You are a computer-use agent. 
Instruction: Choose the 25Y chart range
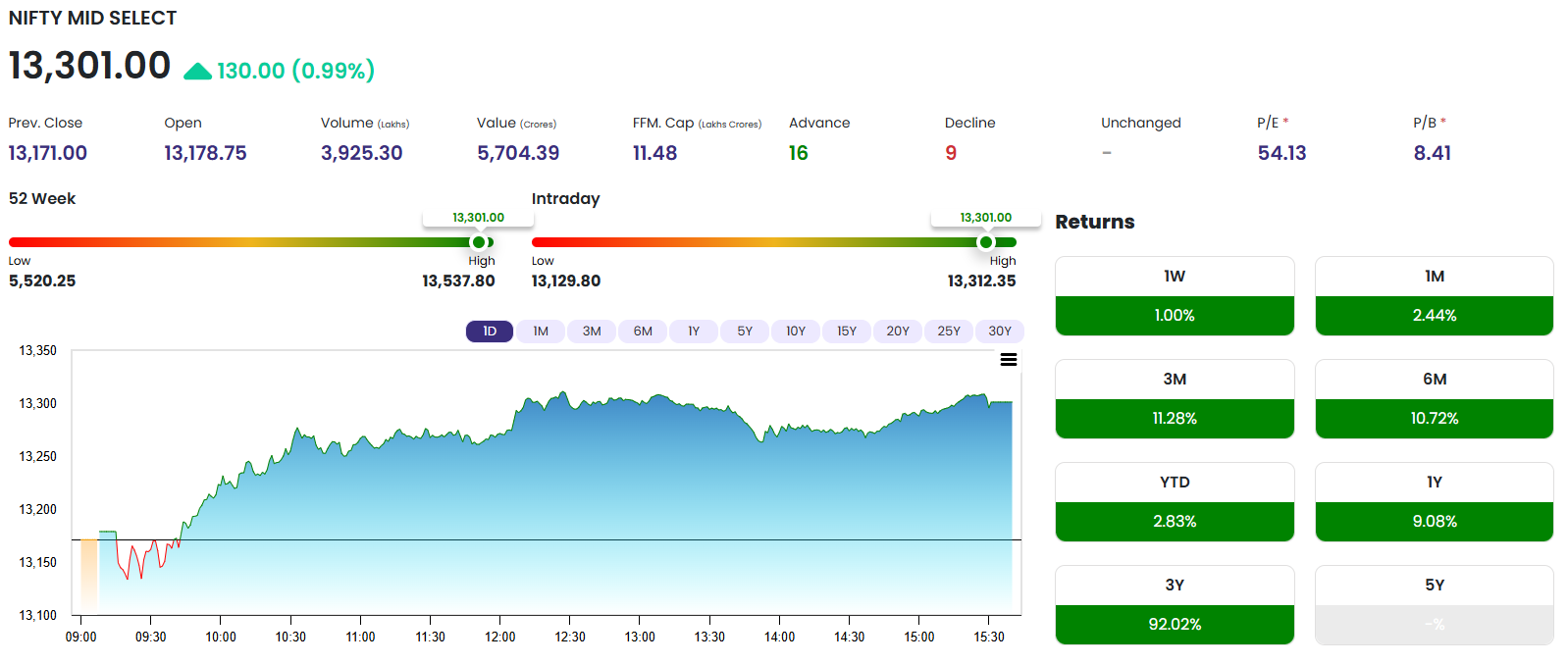949,332
